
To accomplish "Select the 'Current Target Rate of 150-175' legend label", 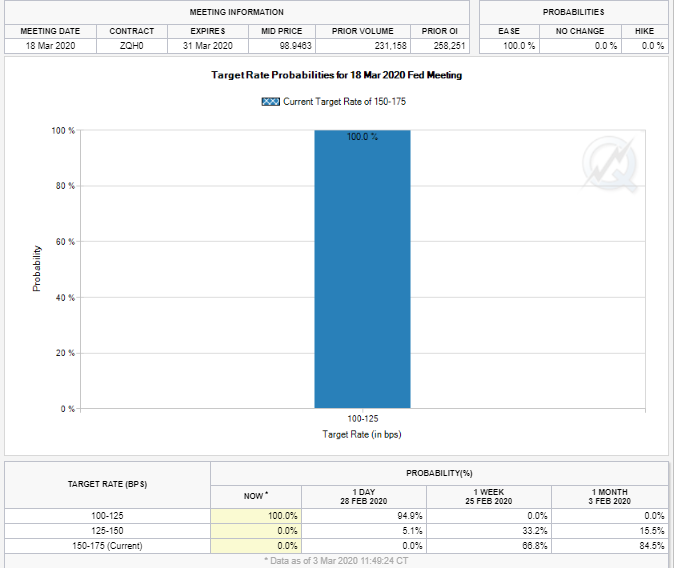I will [344, 102].
